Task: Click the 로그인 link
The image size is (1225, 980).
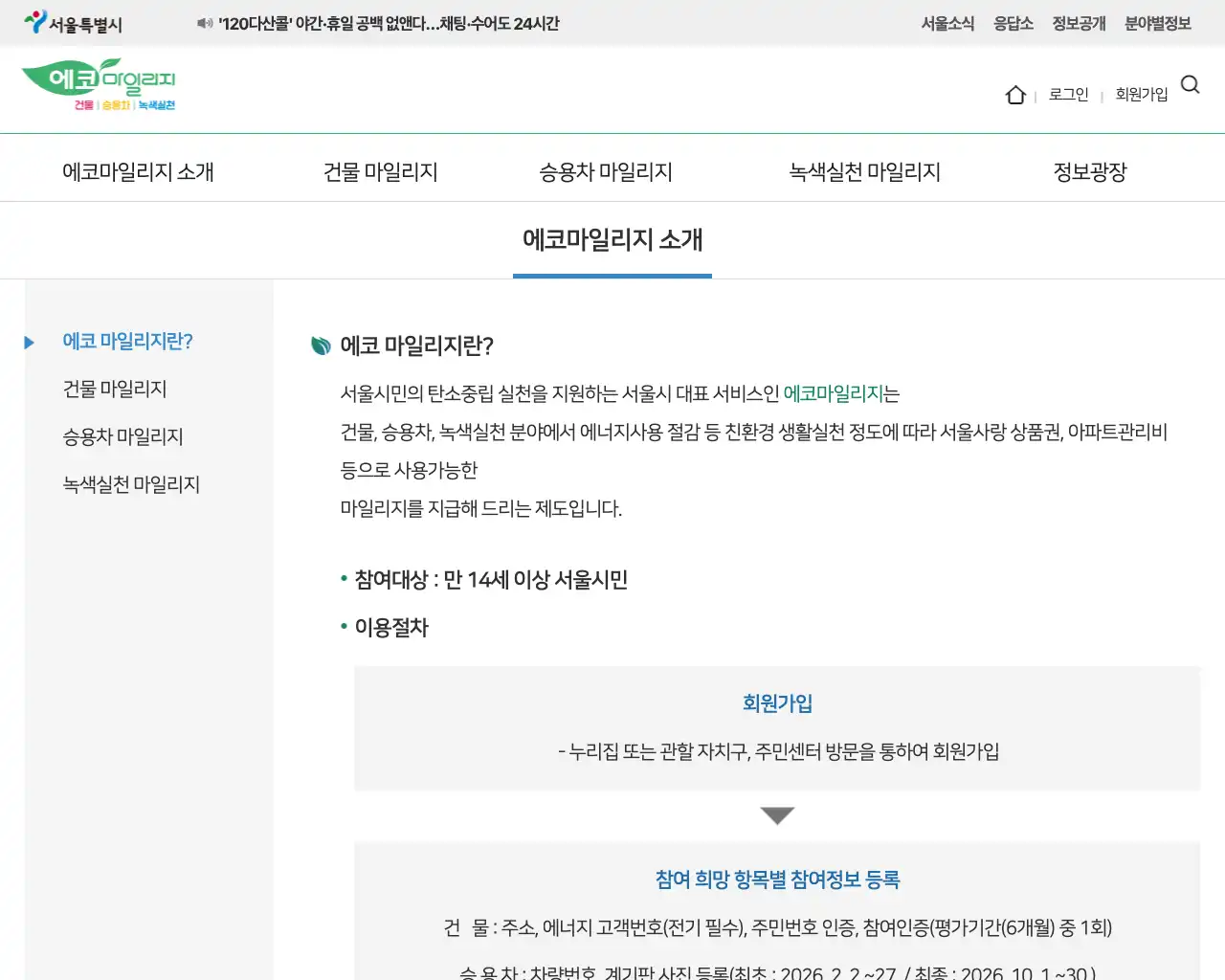Action: click(x=1069, y=94)
